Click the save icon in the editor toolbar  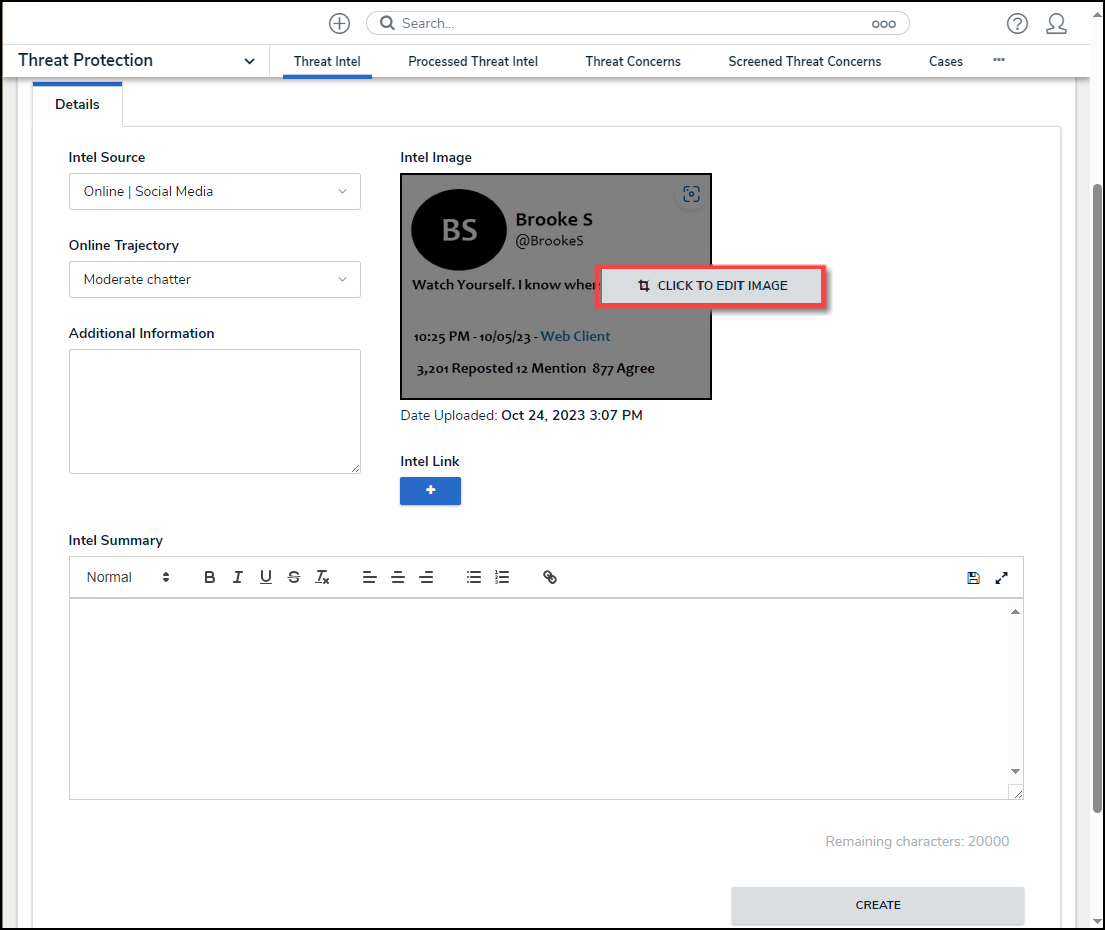pos(973,578)
